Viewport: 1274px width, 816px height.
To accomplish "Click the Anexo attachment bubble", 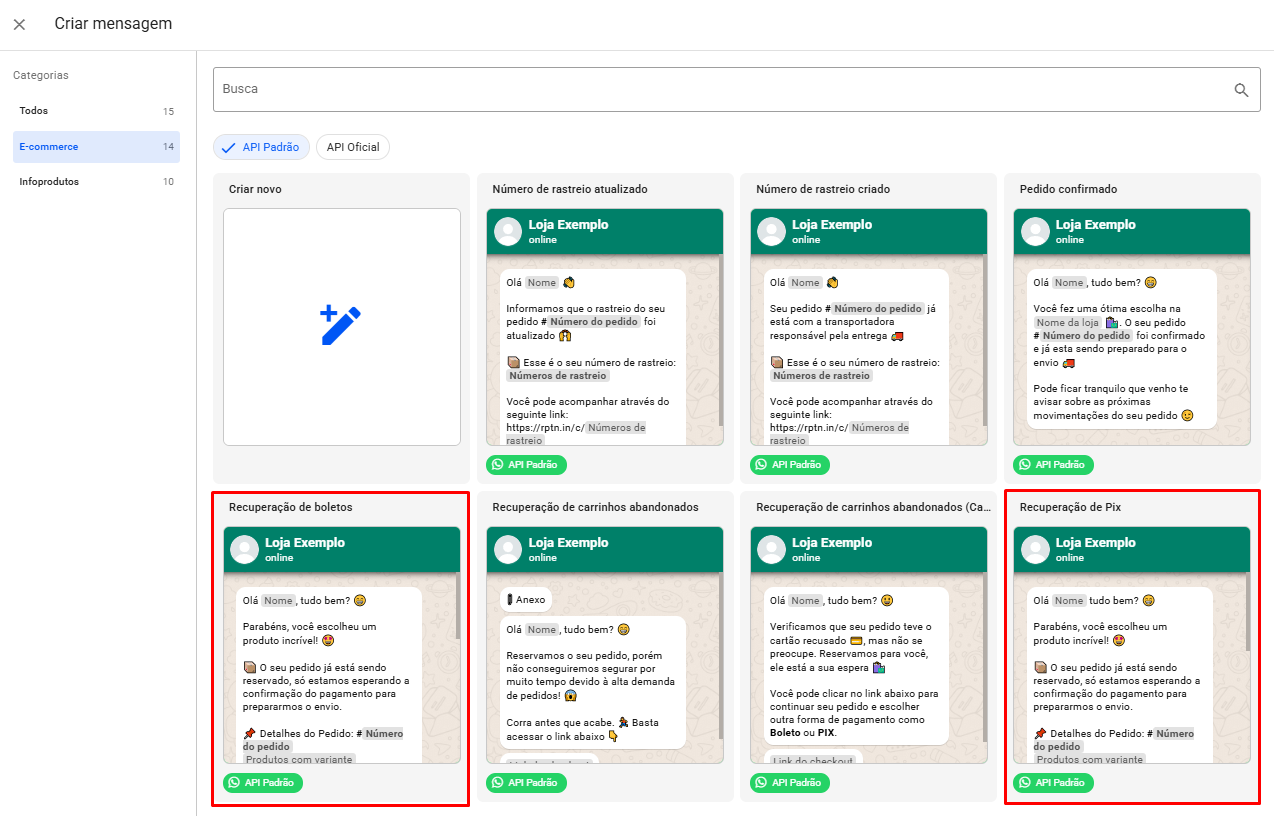I will pos(525,600).
